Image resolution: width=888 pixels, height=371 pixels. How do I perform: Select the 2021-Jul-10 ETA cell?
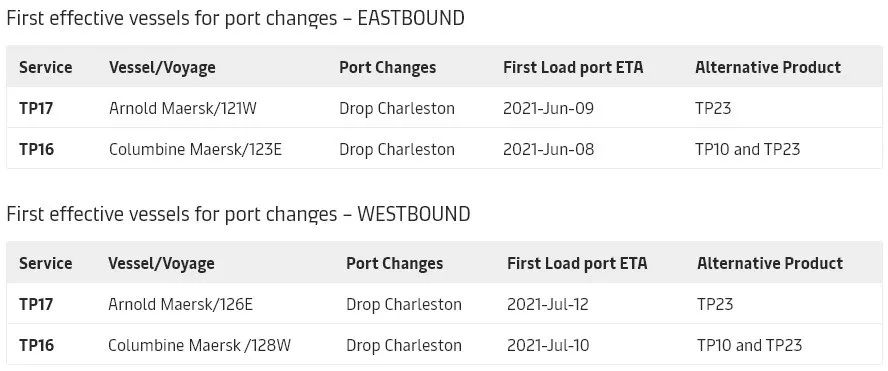(x=548, y=345)
